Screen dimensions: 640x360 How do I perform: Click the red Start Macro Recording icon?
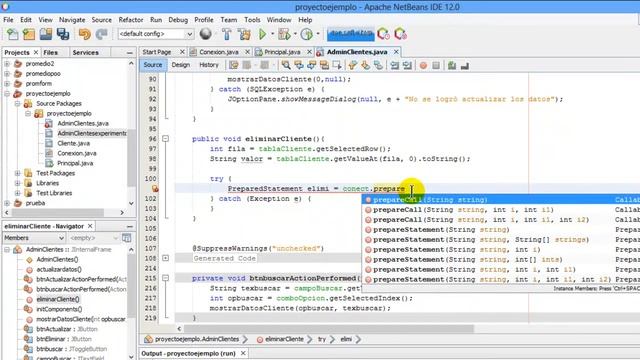pyautogui.click(x=423, y=65)
